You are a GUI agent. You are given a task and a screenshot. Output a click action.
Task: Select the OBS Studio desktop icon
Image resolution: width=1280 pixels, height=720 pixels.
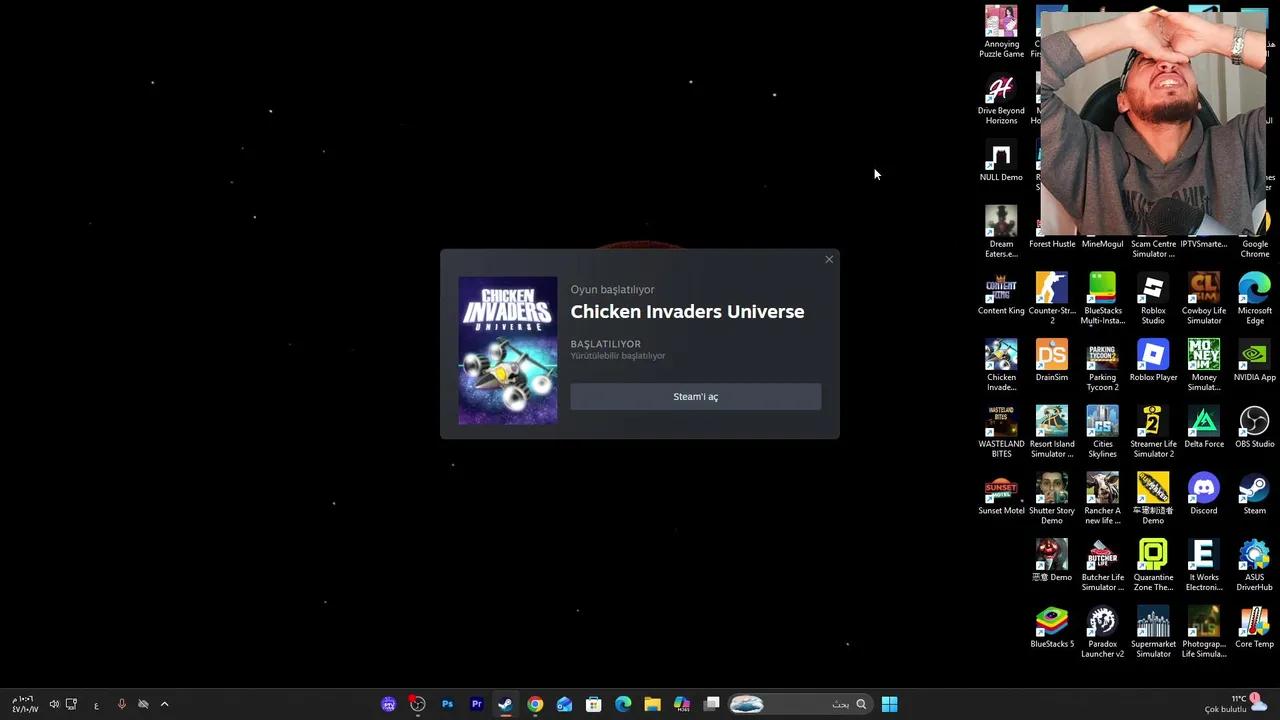1254,428
